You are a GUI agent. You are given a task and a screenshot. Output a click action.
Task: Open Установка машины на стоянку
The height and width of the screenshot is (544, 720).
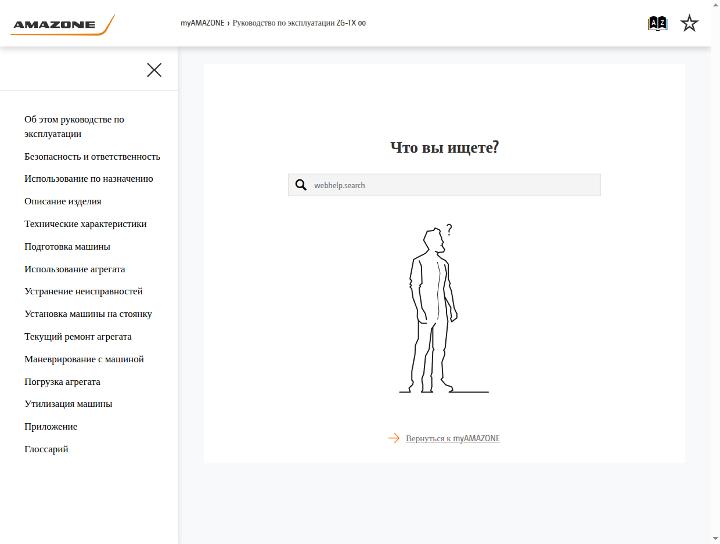(x=88, y=314)
